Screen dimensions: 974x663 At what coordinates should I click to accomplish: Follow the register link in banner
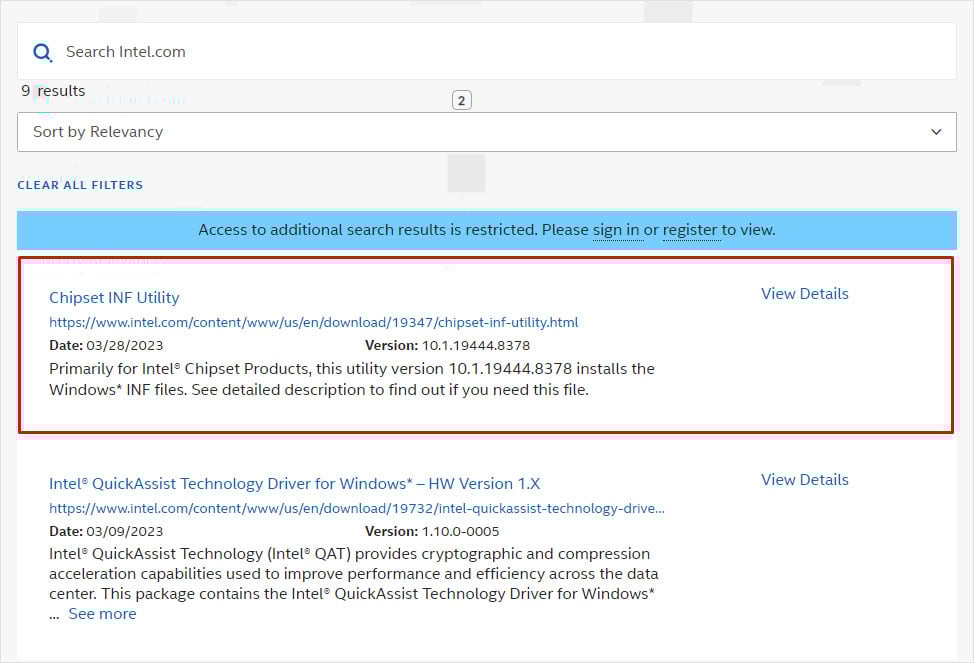[x=690, y=230]
